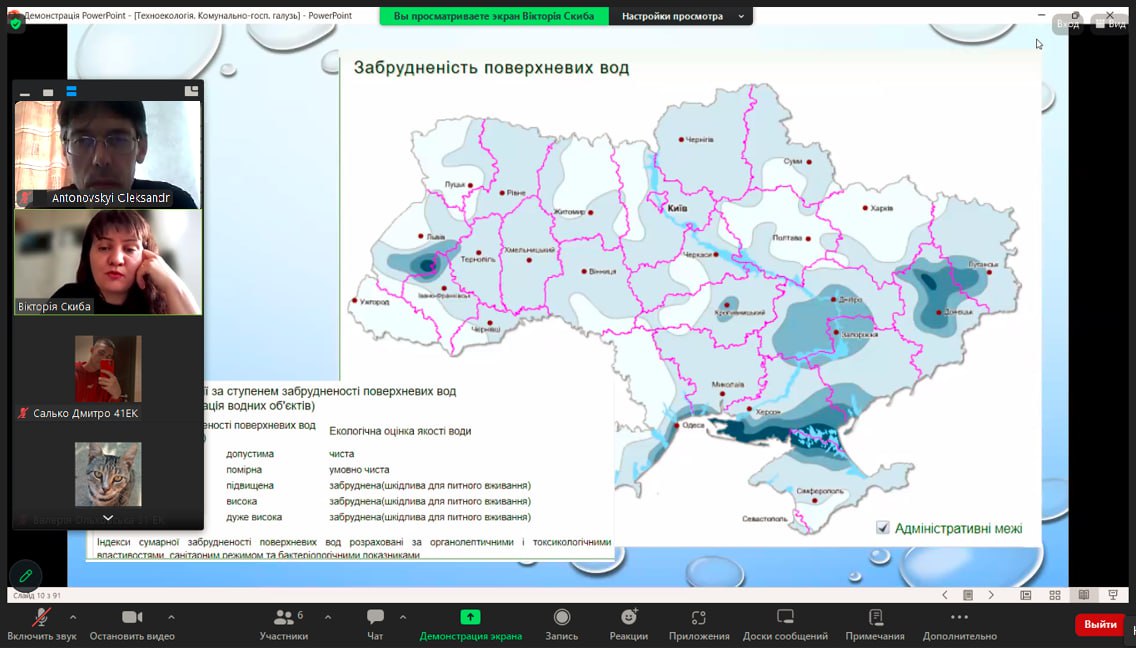Open Доски сообщений whiteboards
The image size is (1136, 648).
coord(785,625)
